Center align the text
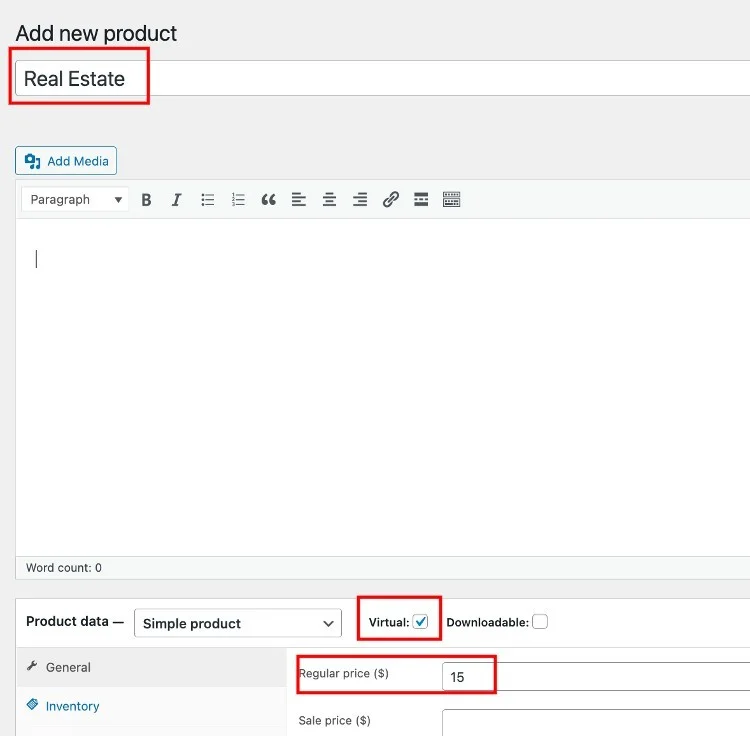The width and height of the screenshot is (750, 736). (329, 199)
